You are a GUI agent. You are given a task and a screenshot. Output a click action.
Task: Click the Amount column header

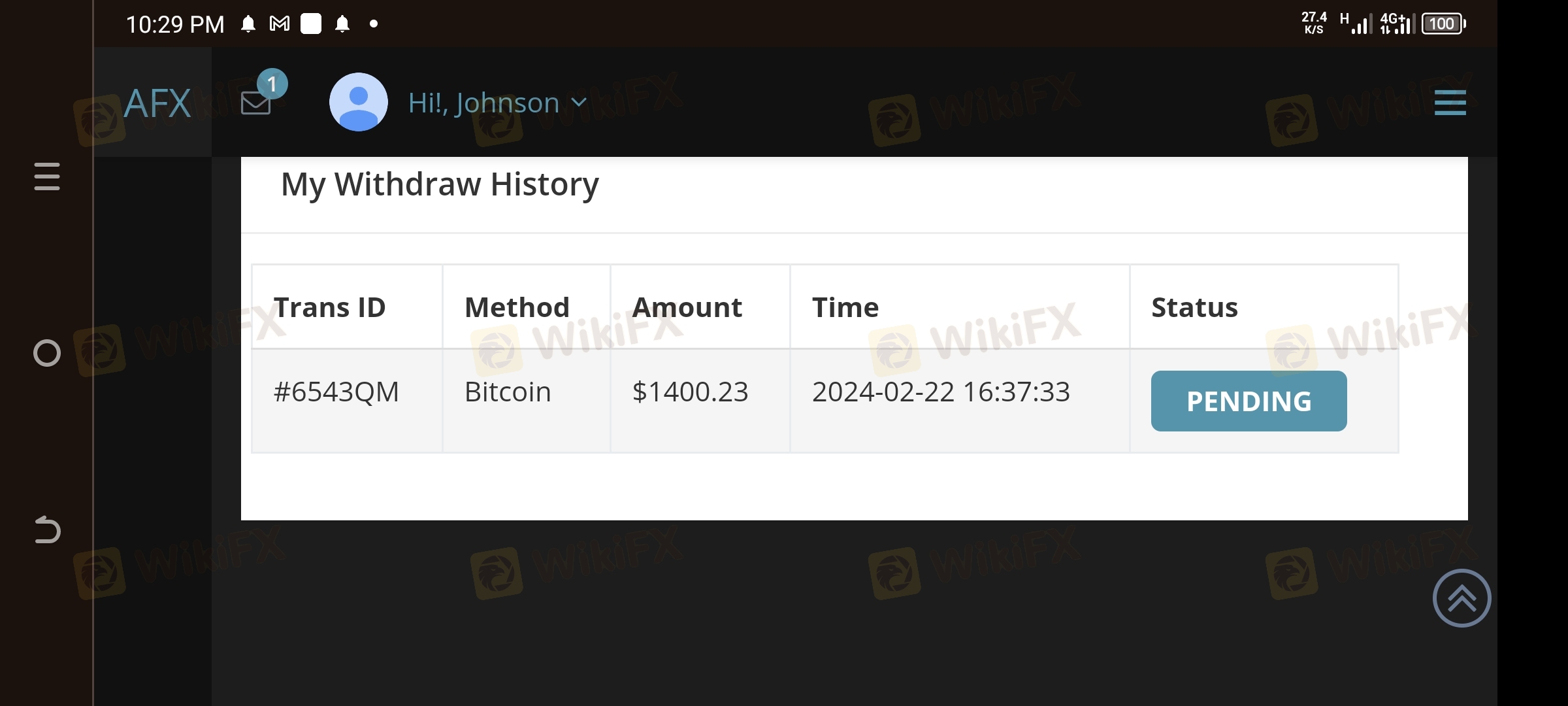point(687,307)
